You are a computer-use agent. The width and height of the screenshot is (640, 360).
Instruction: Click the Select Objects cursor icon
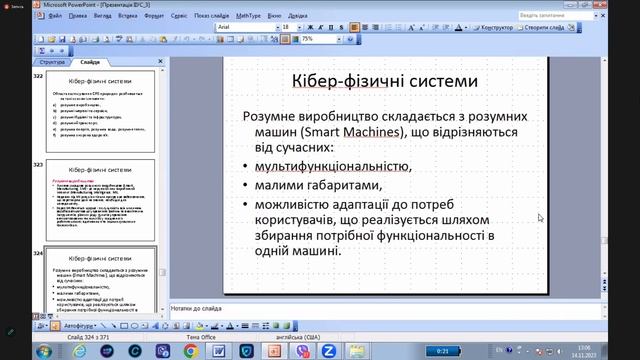55,326
